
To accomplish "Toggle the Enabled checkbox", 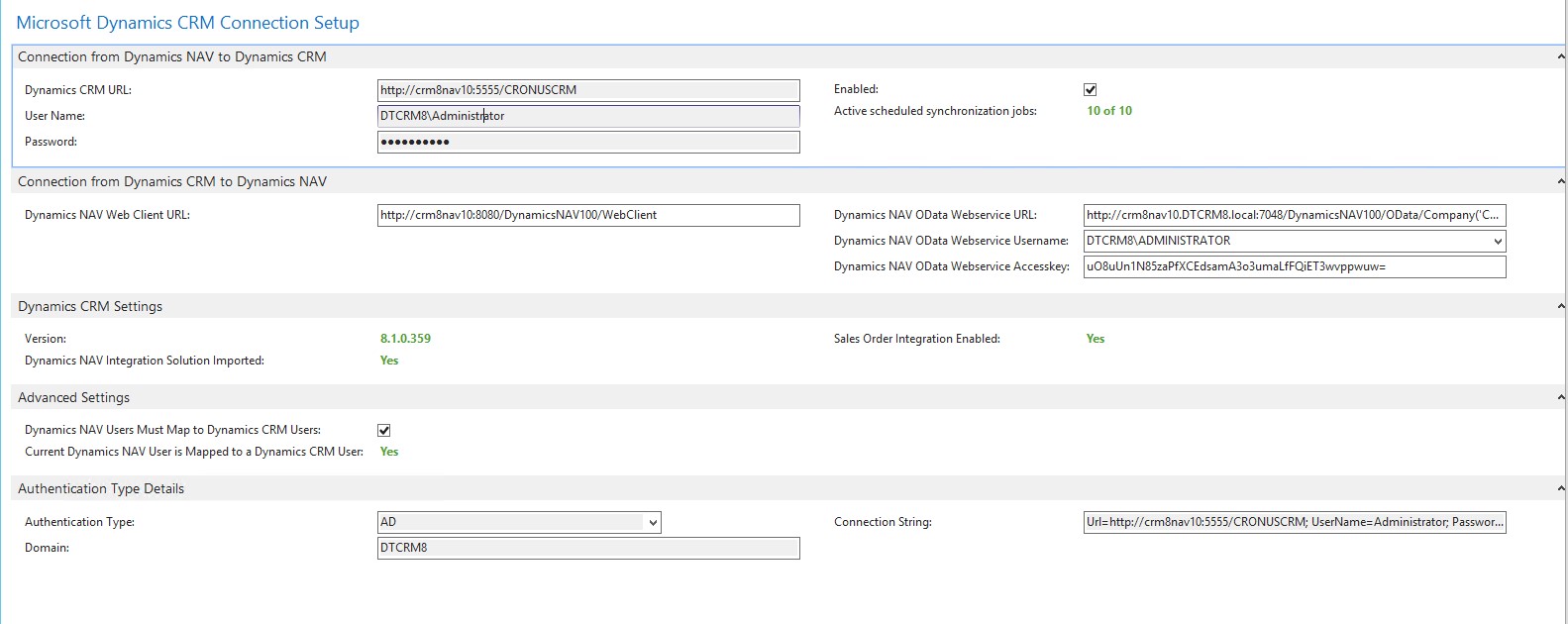I will point(1090,90).
